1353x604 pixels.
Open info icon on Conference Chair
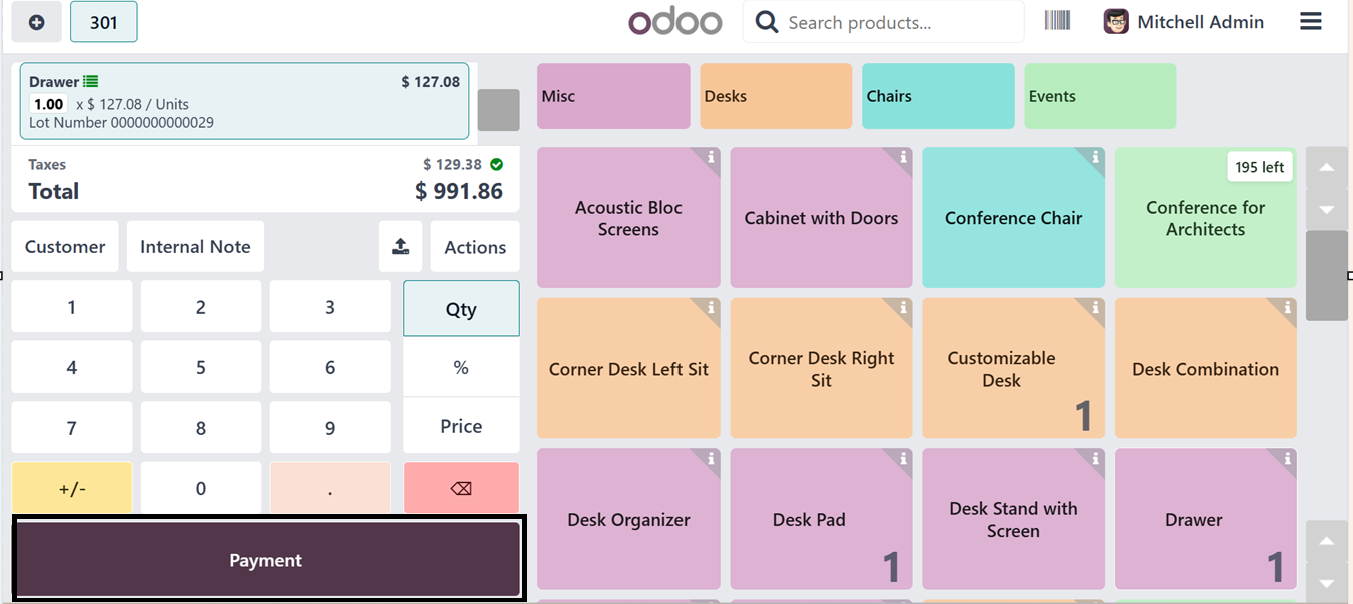(x=1095, y=157)
